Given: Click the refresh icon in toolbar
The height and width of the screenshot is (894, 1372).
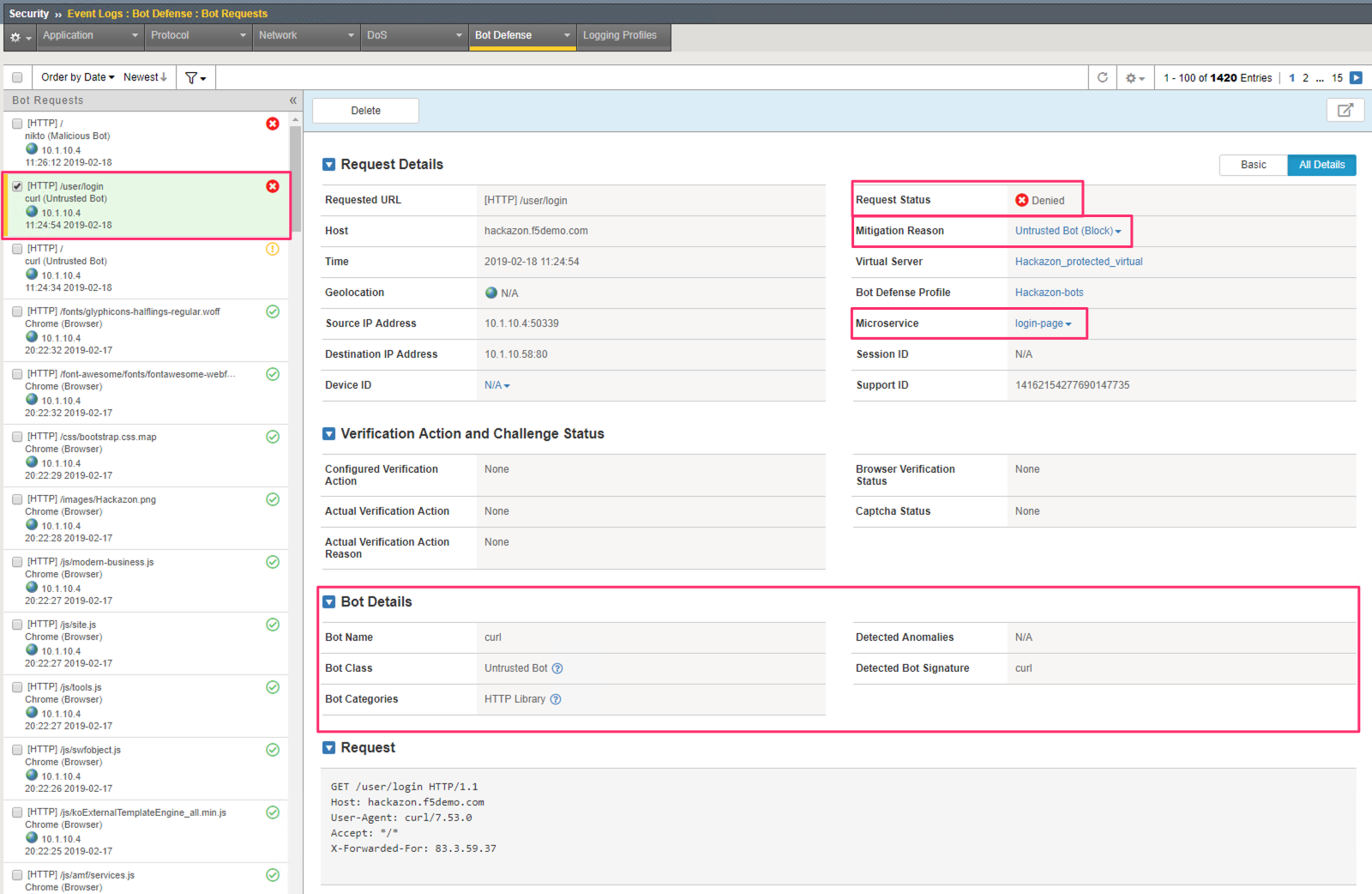Looking at the screenshot, I should [x=1103, y=77].
